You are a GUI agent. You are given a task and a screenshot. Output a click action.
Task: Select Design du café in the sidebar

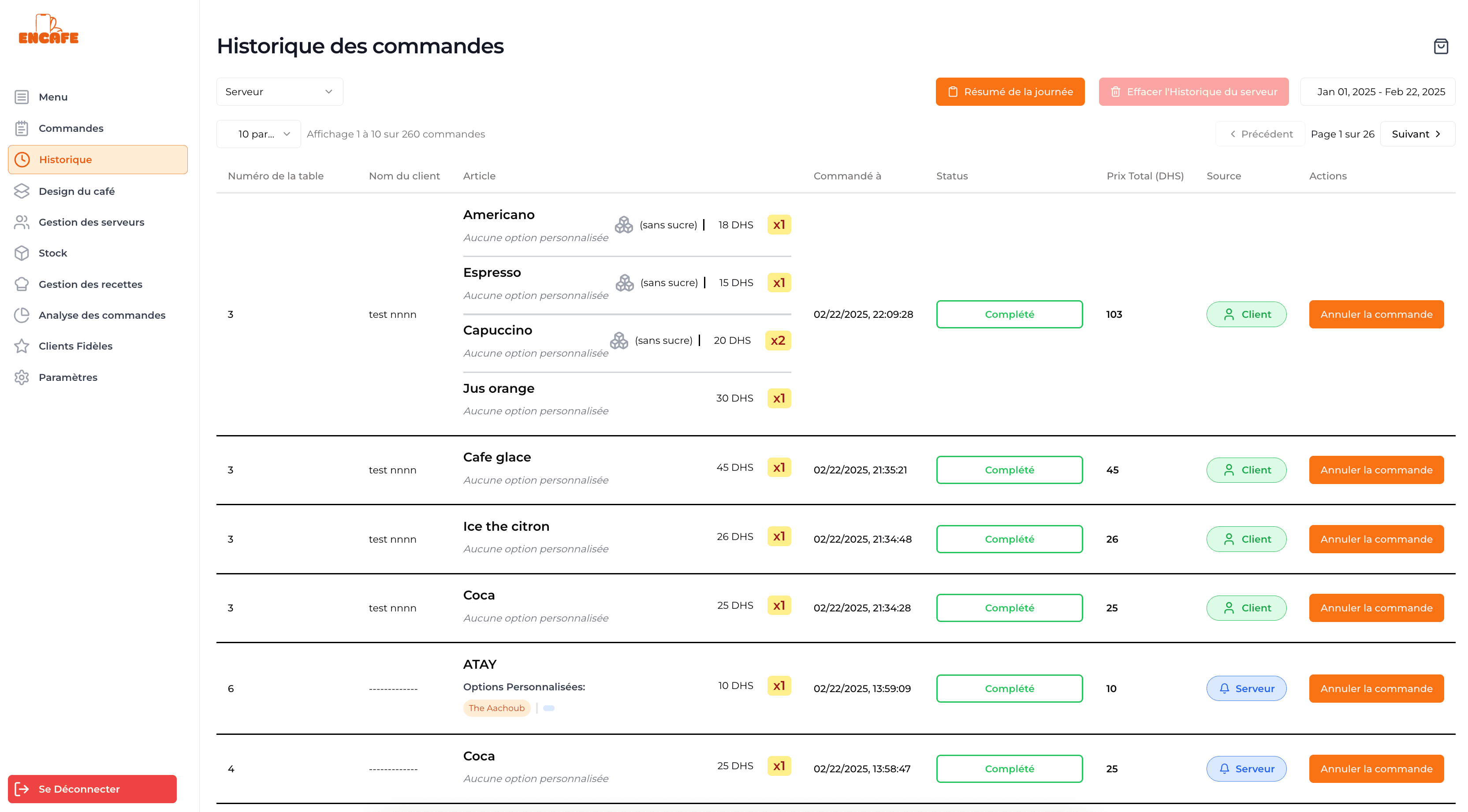77,191
